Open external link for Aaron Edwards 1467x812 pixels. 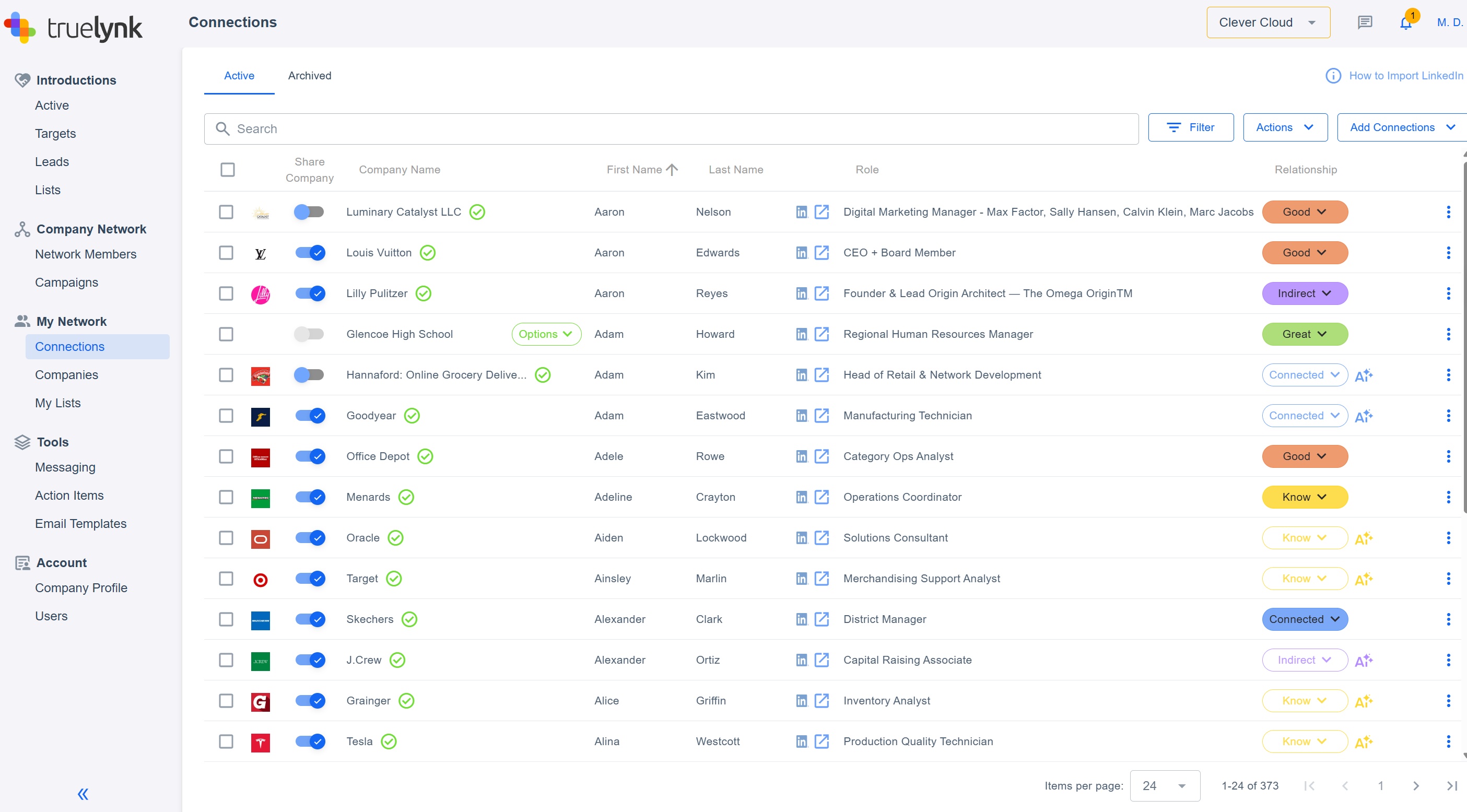coord(821,252)
